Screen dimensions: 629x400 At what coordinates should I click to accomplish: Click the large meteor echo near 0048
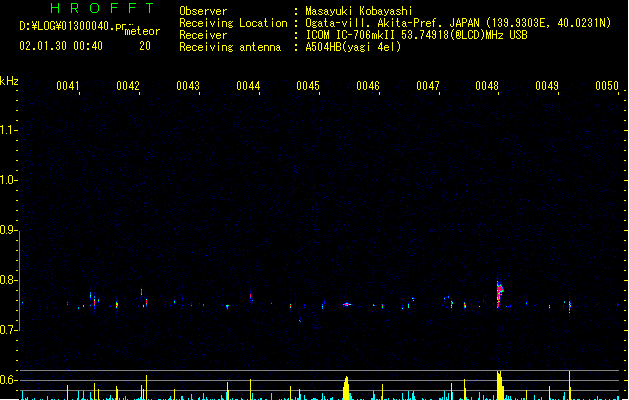(499, 292)
